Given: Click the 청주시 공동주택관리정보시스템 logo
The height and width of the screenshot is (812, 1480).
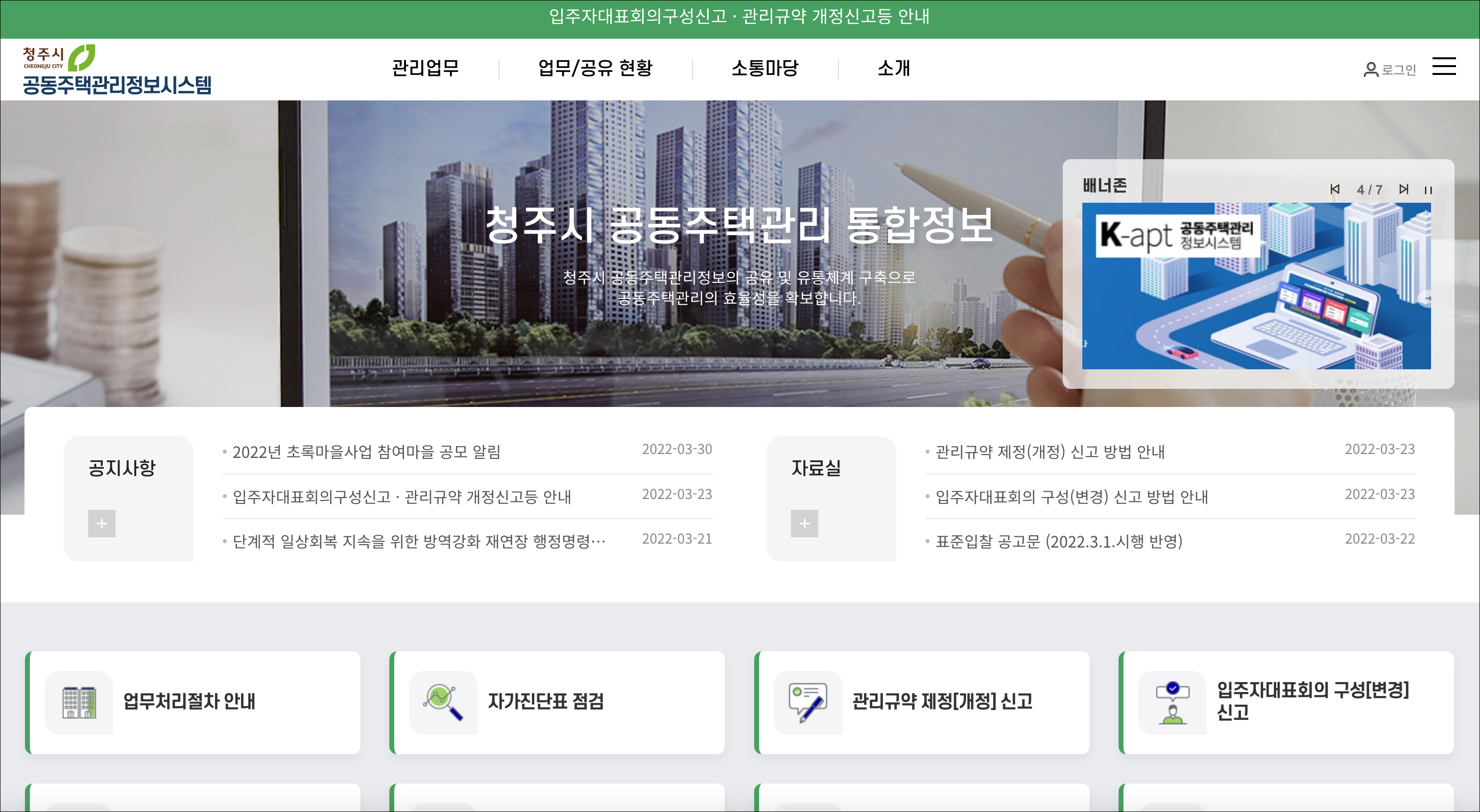Looking at the screenshot, I should [x=117, y=70].
